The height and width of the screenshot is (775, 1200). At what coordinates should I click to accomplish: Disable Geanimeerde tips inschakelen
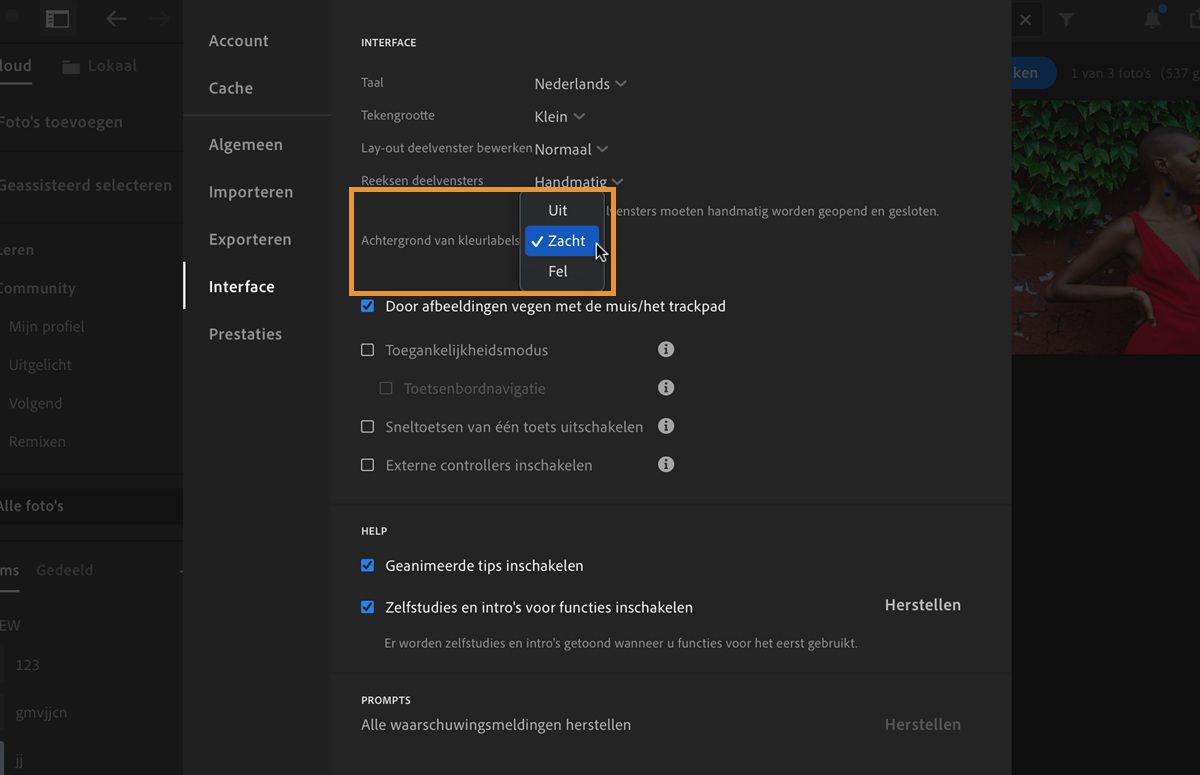pos(367,565)
